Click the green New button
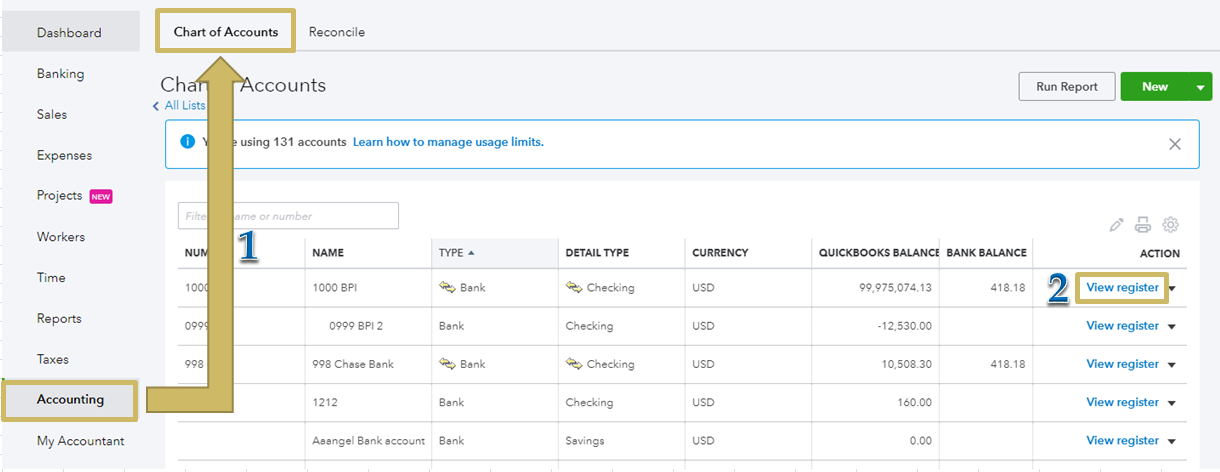The image size is (1220, 472). (x=1155, y=87)
